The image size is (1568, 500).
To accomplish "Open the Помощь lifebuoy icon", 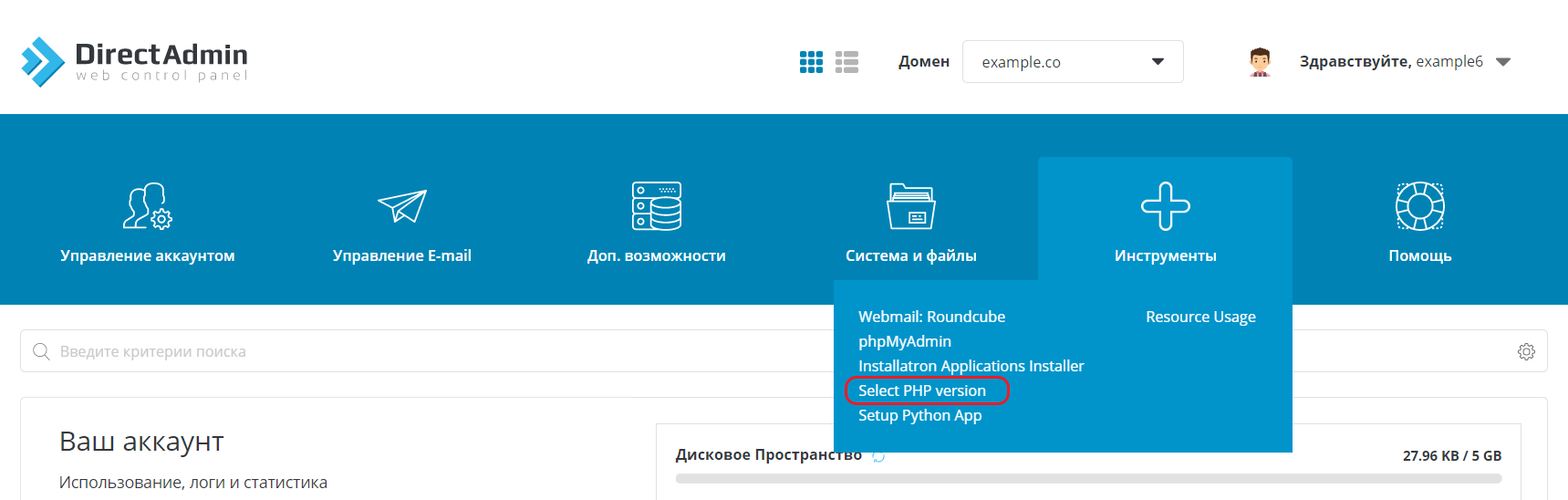I will (1419, 206).
